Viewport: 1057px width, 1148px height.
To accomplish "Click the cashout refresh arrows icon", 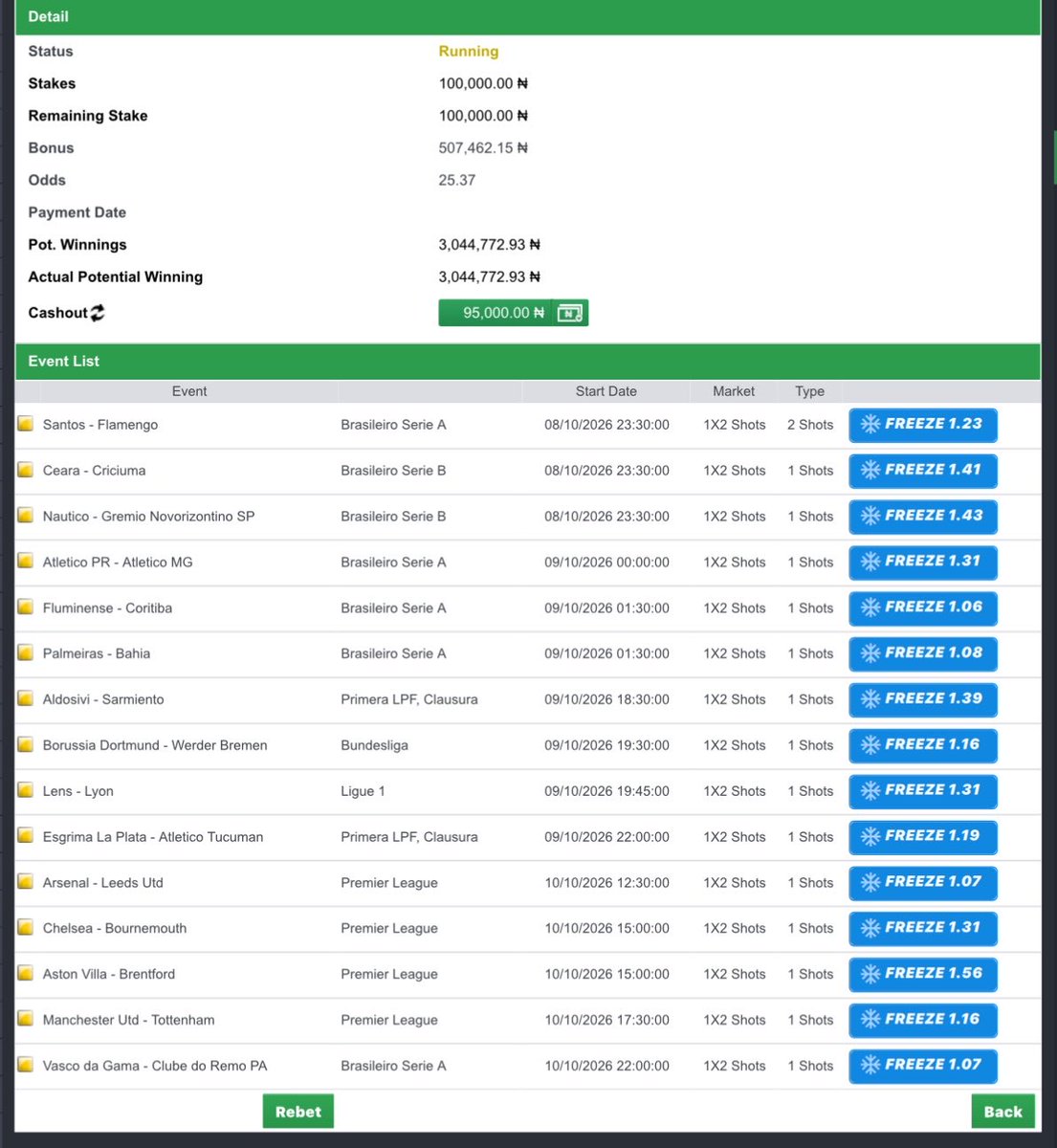I will coord(98,313).
